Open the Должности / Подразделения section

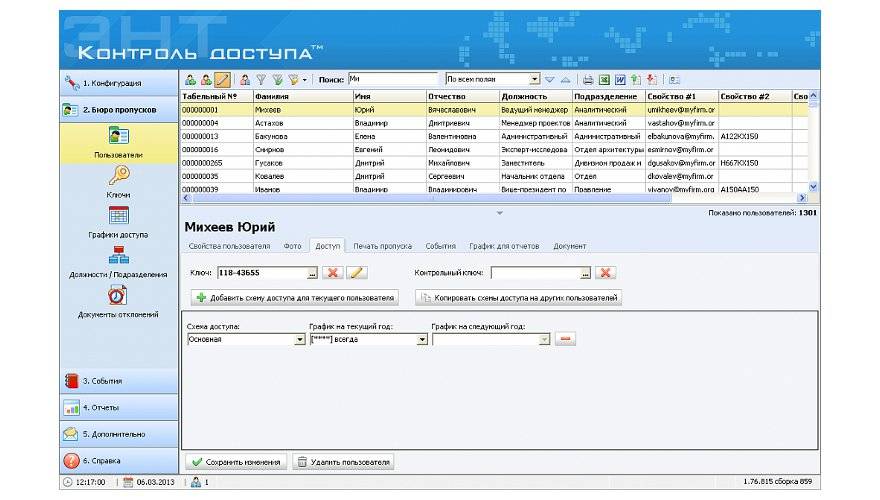tap(118, 255)
